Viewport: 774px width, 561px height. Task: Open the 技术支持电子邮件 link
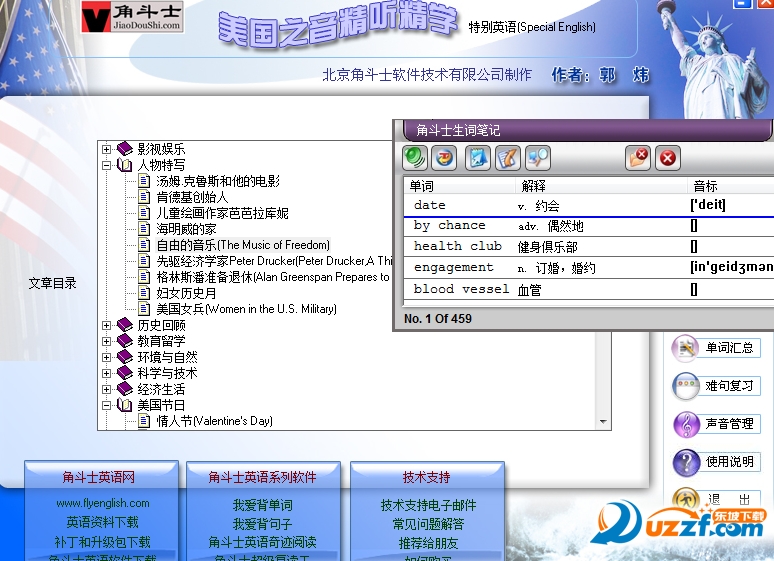428,505
